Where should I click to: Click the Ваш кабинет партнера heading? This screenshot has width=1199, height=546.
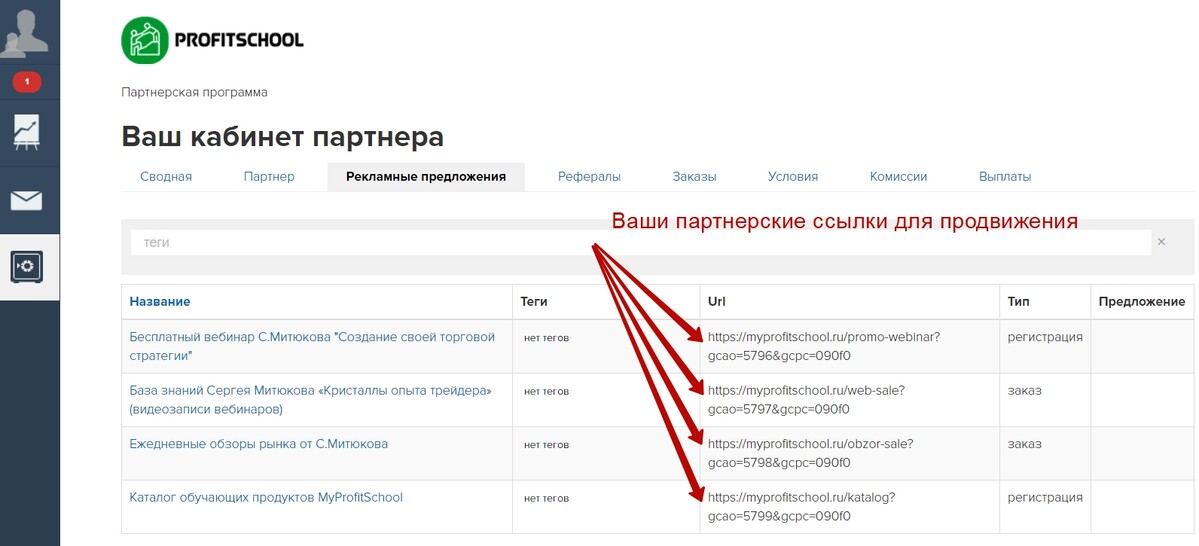(x=282, y=138)
